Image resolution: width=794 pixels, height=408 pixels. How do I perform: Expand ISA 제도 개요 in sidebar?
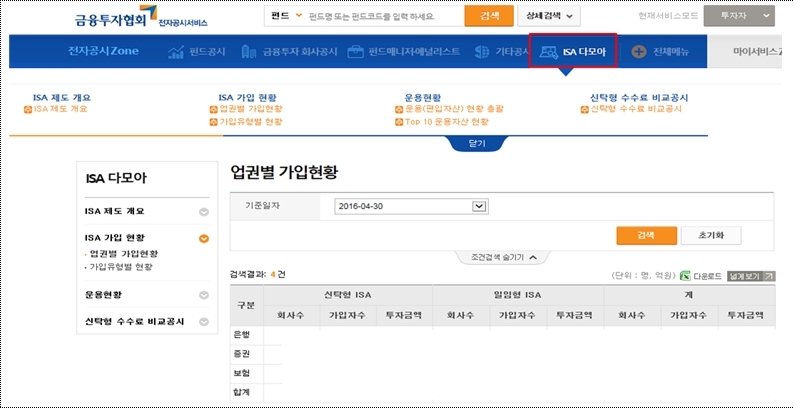(204, 212)
